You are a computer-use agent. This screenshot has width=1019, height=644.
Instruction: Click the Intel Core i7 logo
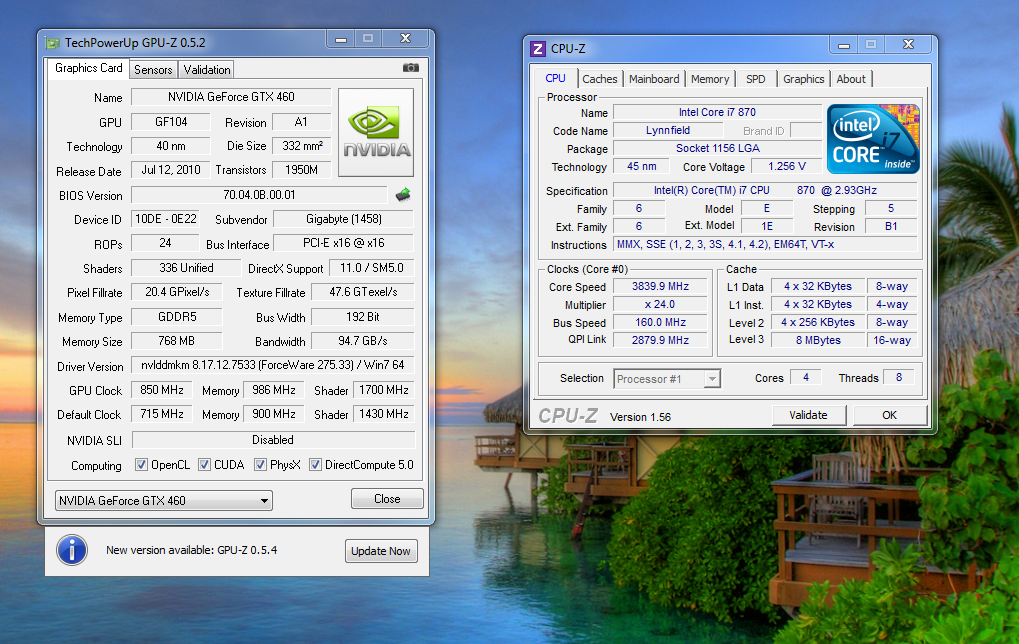point(873,138)
